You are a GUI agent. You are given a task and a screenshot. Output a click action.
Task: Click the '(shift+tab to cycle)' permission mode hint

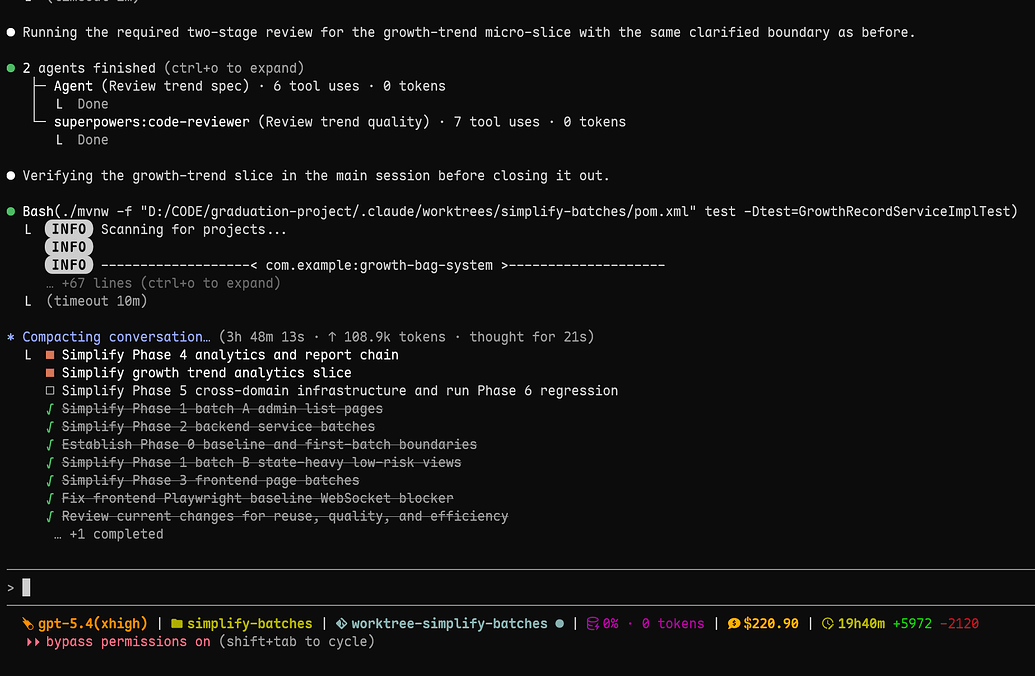click(x=296, y=642)
